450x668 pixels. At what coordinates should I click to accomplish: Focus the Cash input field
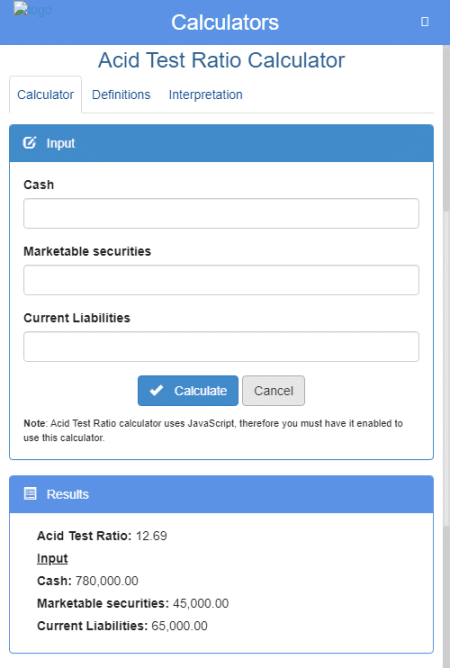(221, 213)
